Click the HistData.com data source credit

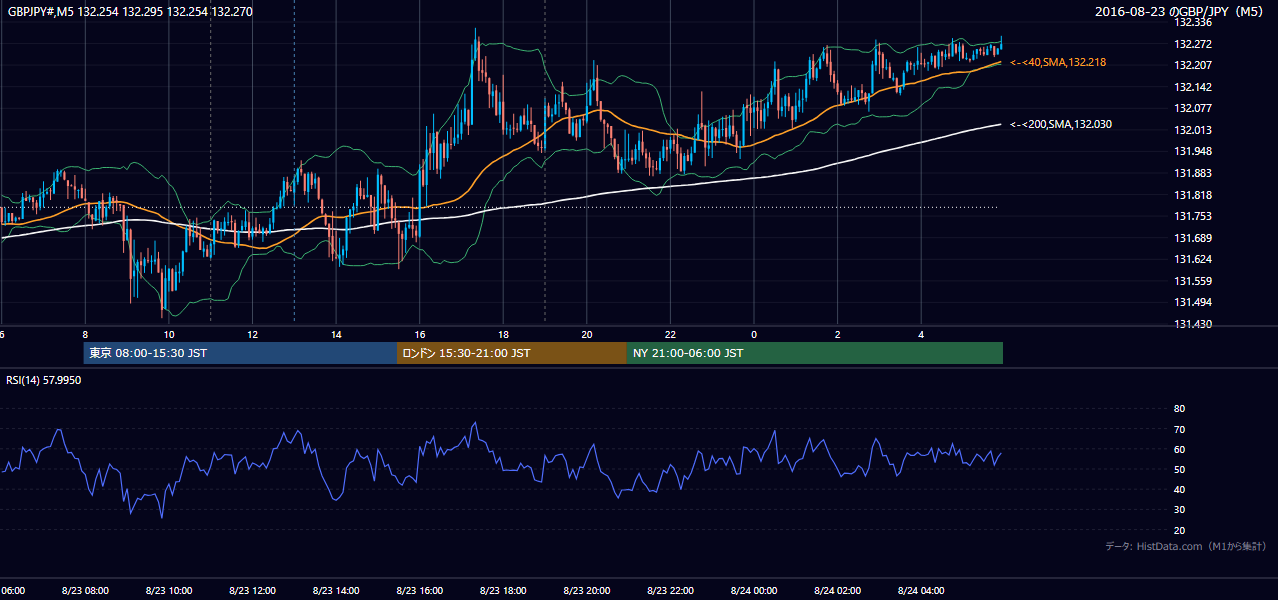pyautogui.click(x=1186, y=546)
